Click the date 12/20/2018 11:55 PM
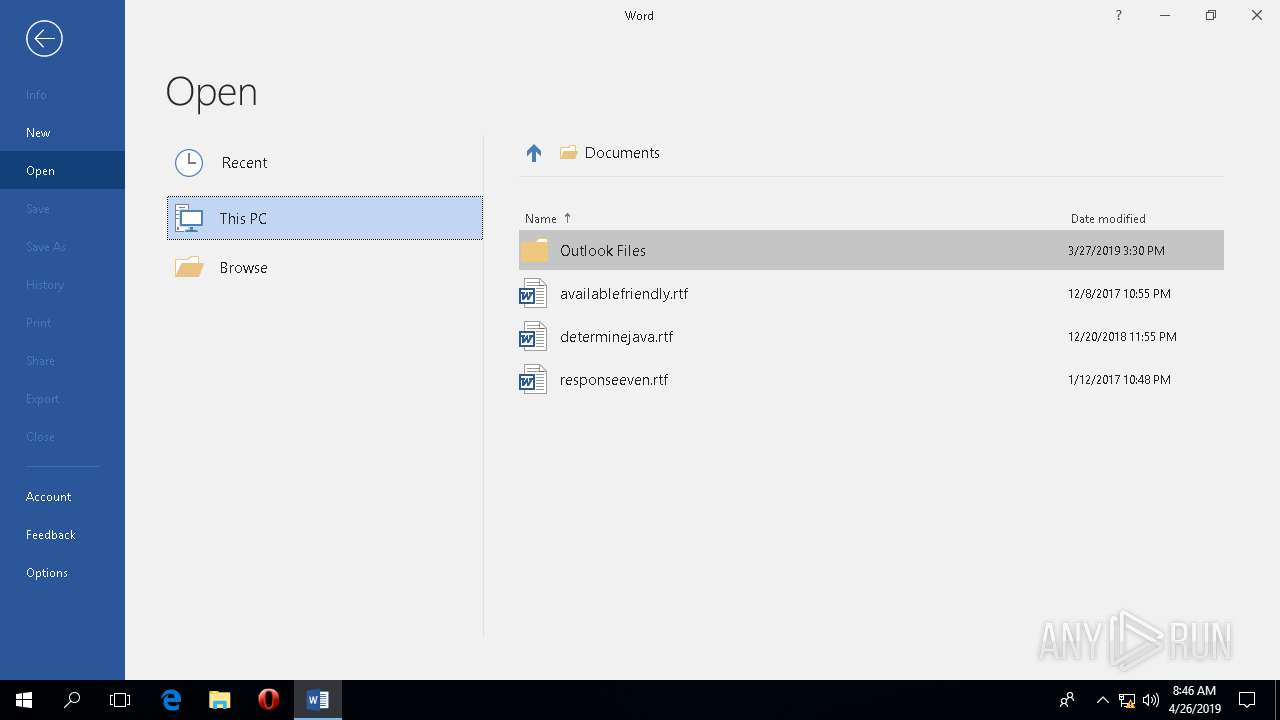1280x720 pixels. [x=1122, y=336]
